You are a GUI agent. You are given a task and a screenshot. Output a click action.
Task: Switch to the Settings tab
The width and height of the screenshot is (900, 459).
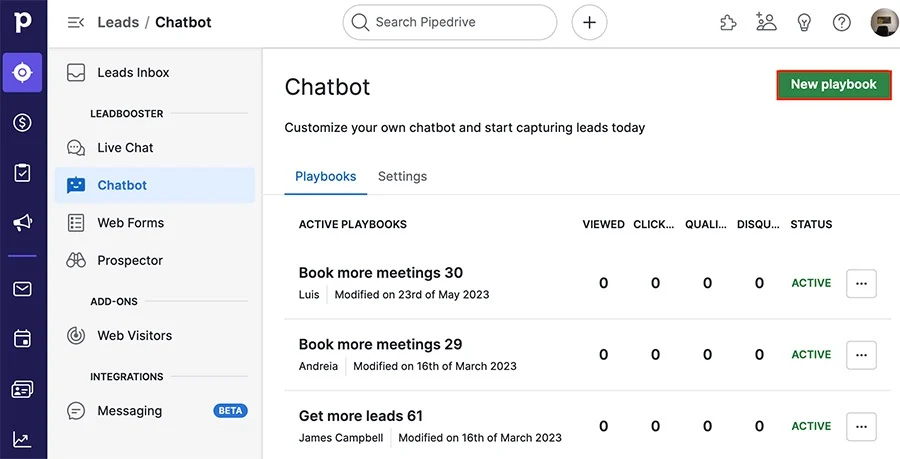(x=402, y=176)
